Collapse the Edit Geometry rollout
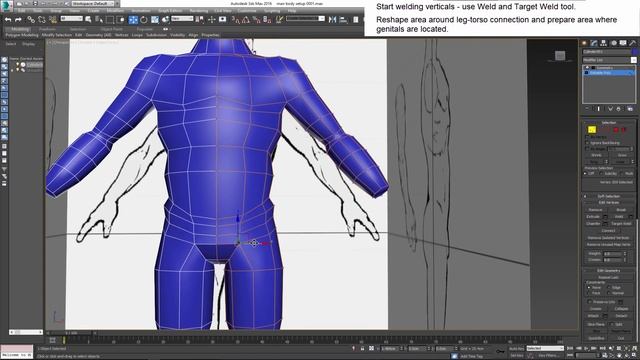 609,271
